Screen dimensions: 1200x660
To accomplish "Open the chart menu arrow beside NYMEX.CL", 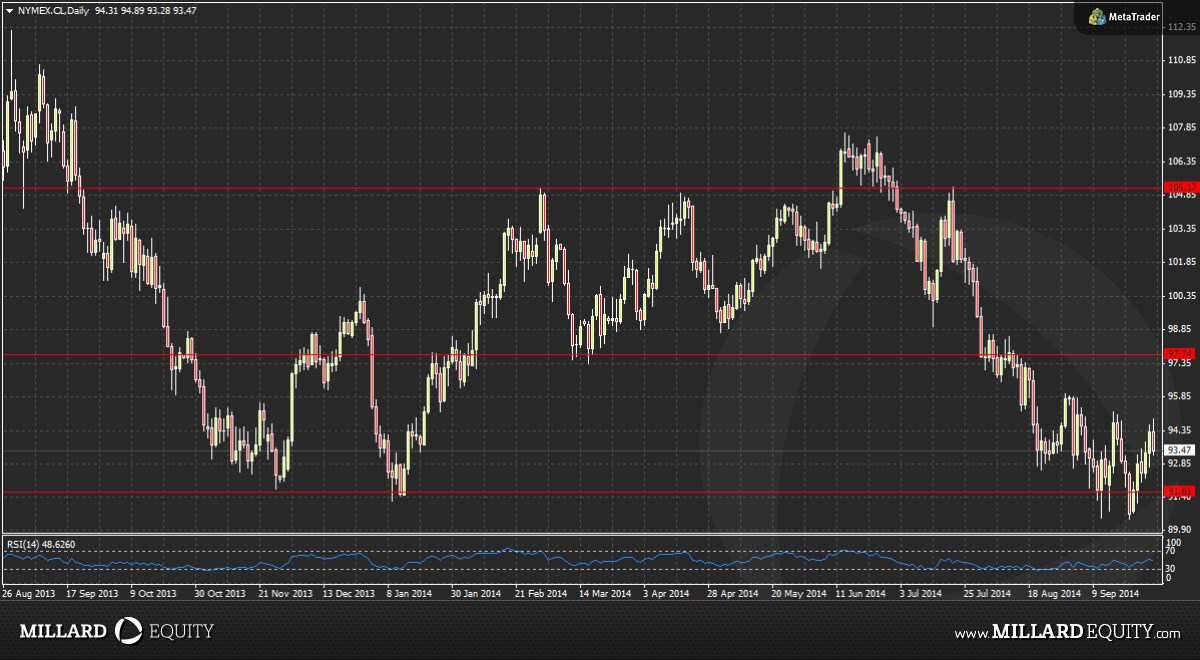I will 9,9.
